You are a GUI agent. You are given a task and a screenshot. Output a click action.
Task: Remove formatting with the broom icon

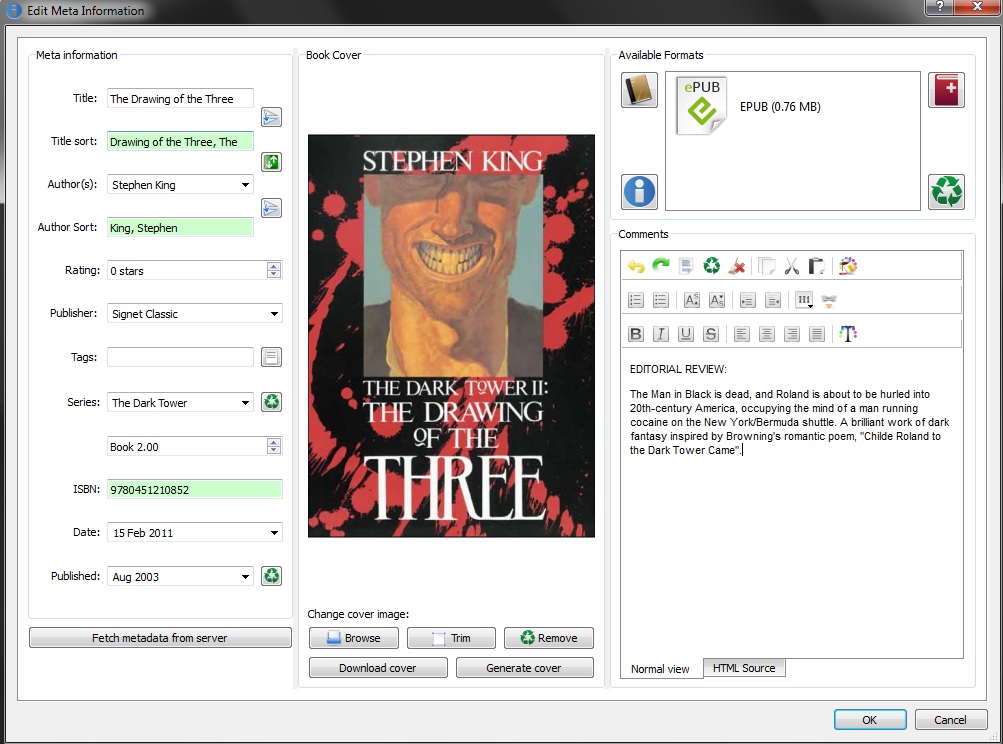(736, 266)
